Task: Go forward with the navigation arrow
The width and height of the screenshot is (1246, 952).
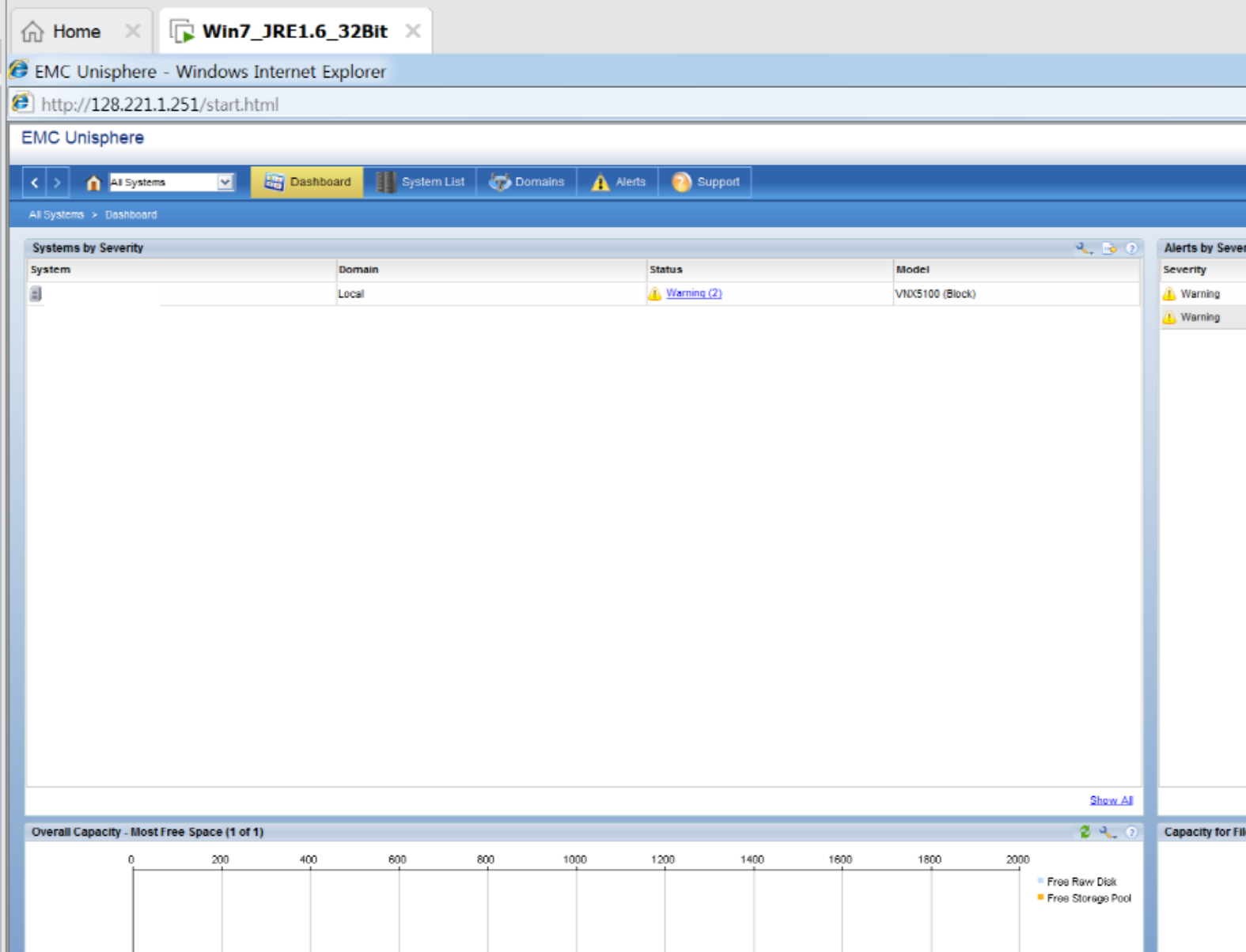Action: point(57,183)
